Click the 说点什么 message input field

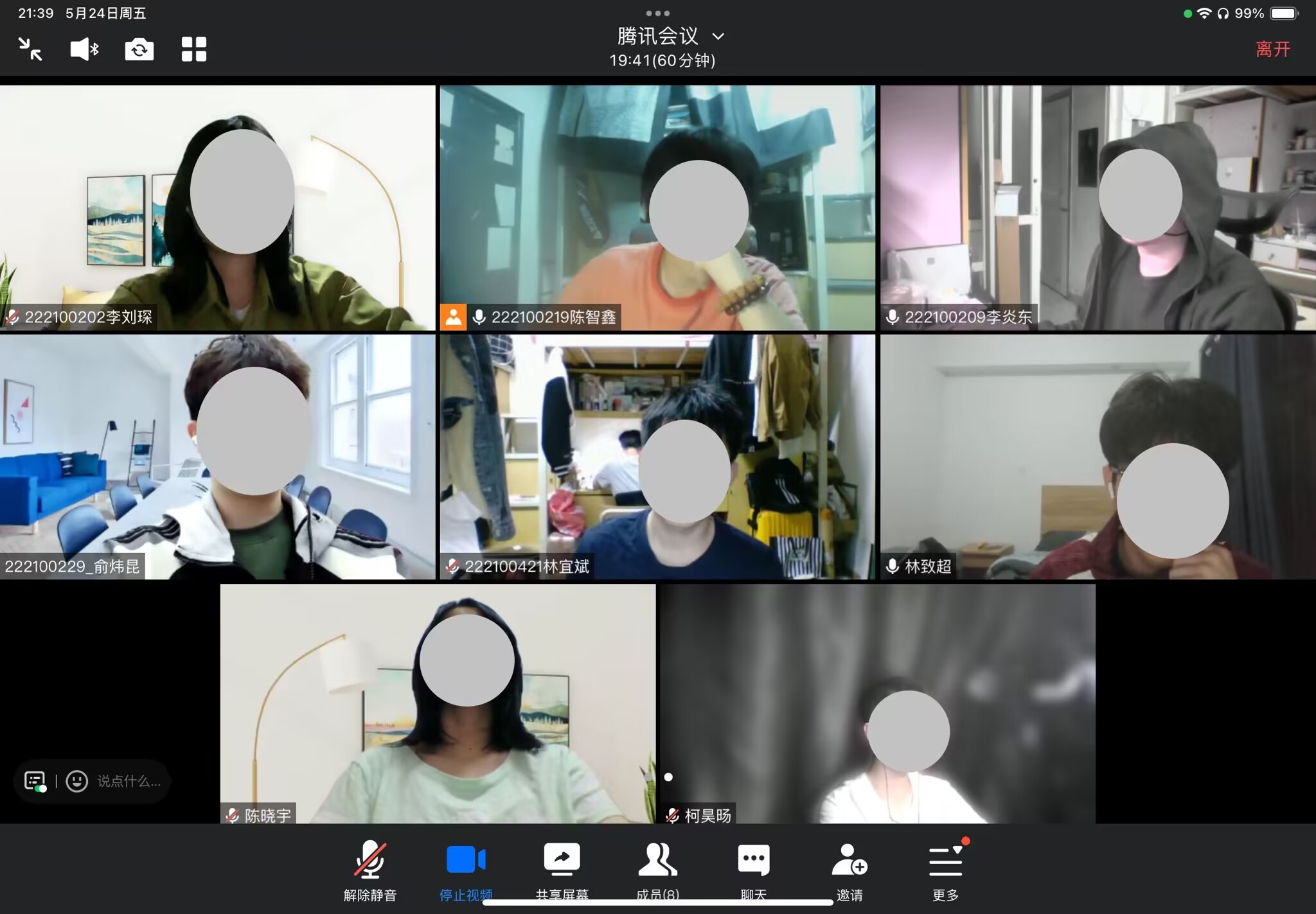129,781
